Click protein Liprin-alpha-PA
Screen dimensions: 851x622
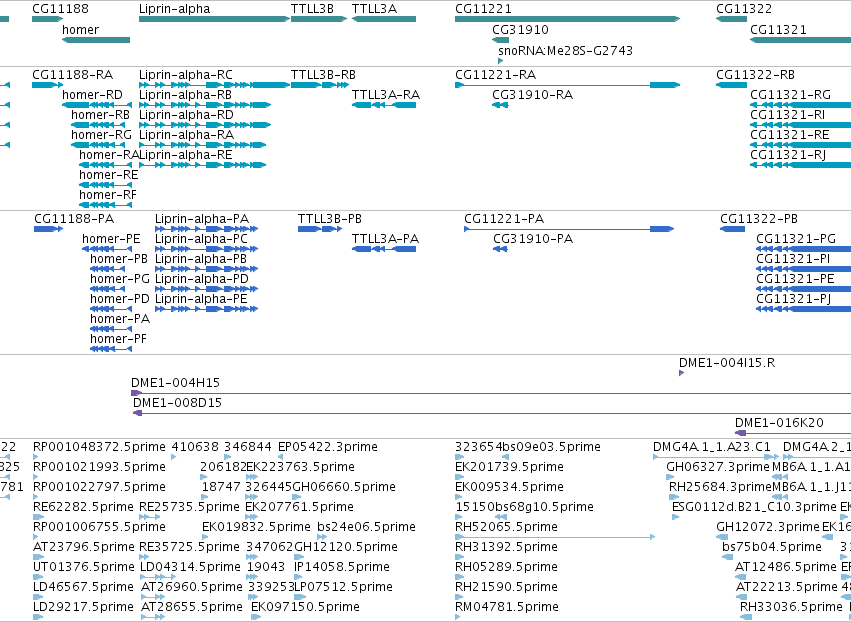(x=206, y=229)
